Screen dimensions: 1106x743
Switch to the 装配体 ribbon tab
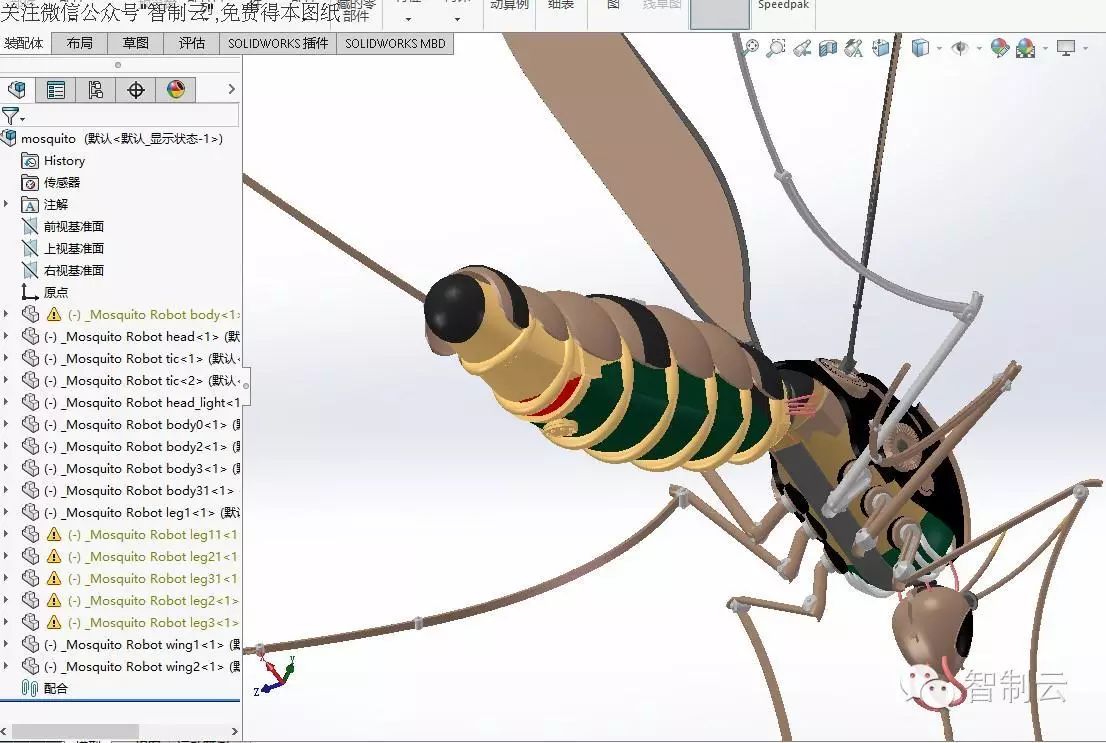point(23,43)
